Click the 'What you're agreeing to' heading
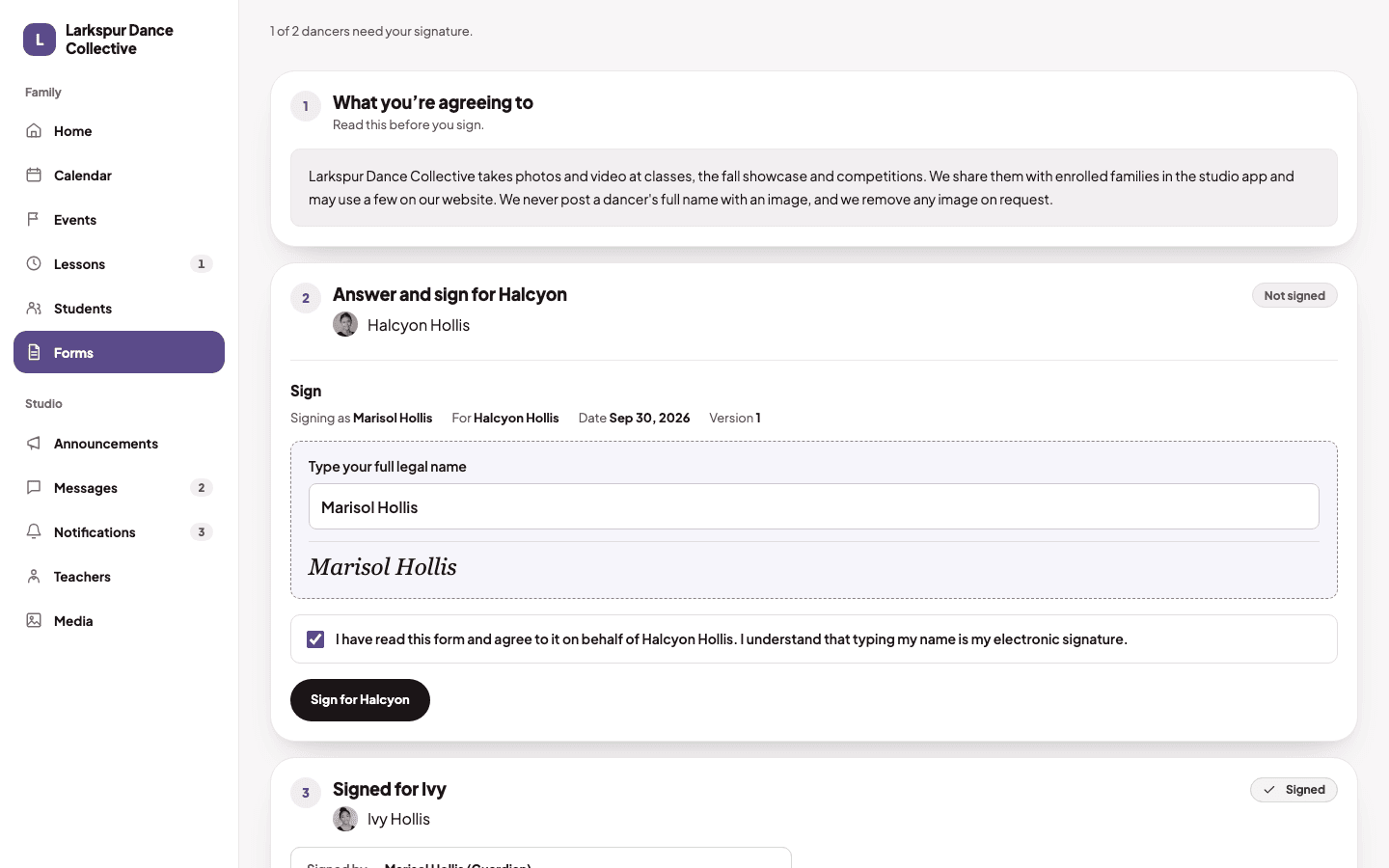1389x868 pixels. [x=433, y=102]
